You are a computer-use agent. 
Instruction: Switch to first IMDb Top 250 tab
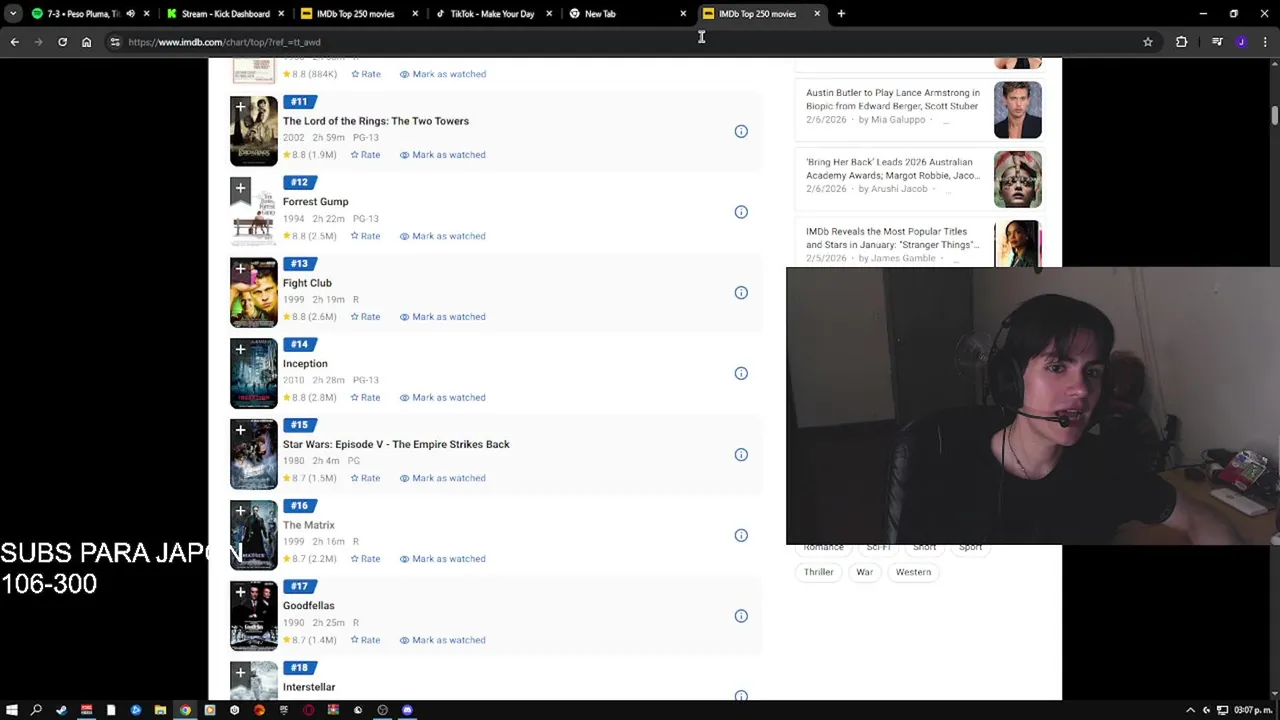(358, 14)
